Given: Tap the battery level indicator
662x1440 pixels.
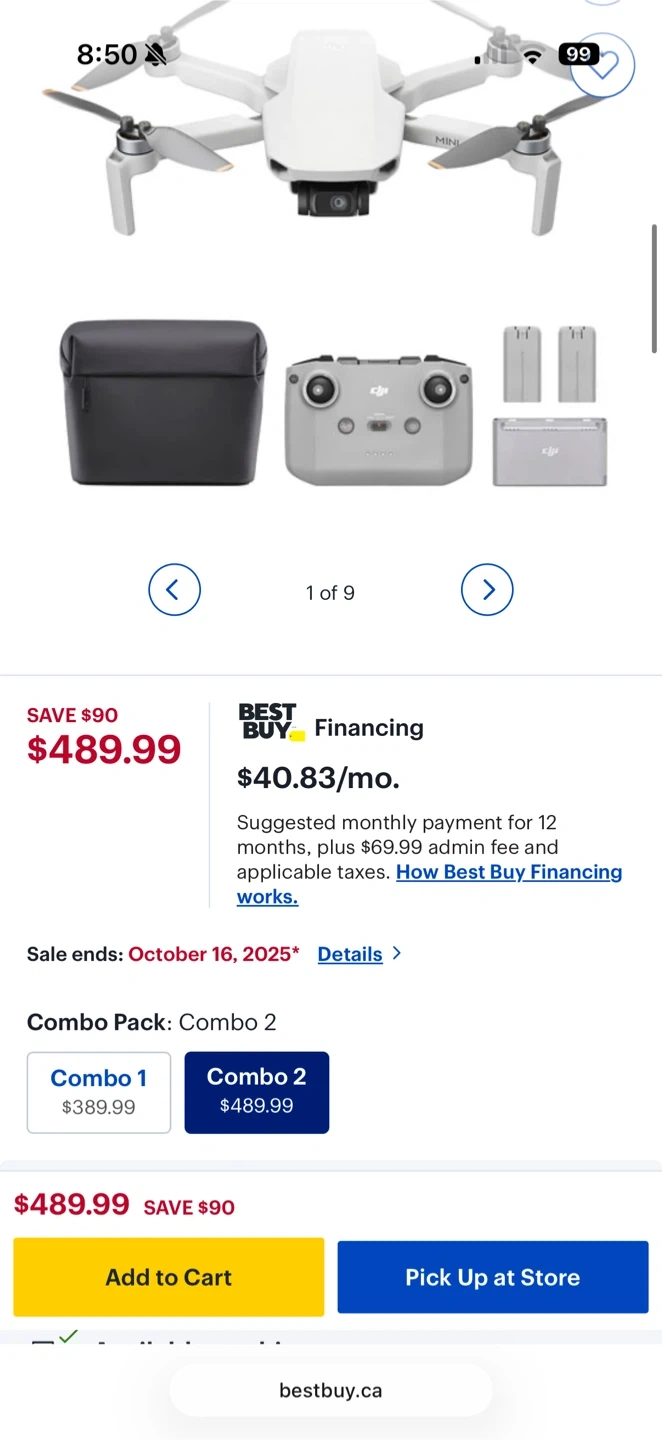Looking at the screenshot, I should pos(579,54).
